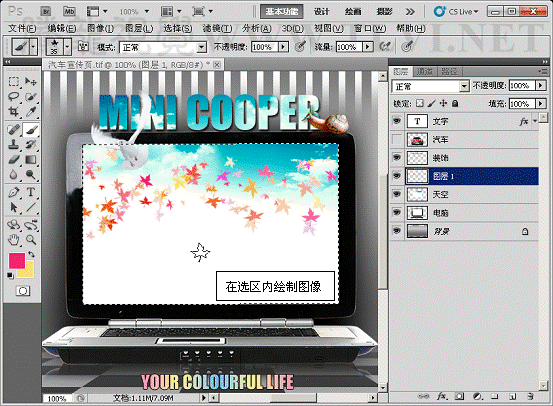Select the Eyedropper tool
Screen dimensions: 553x406
(31, 111)
